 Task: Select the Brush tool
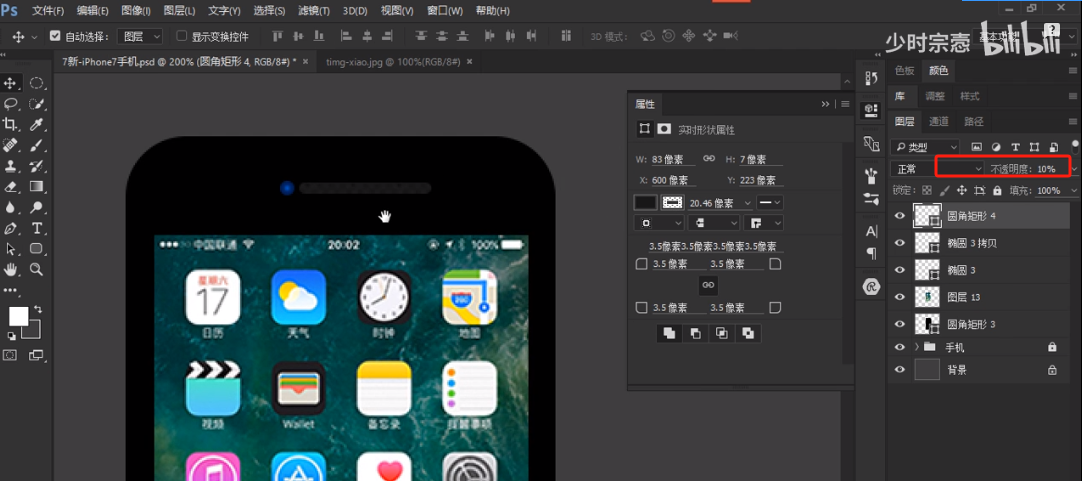click(x=37, y=145)
